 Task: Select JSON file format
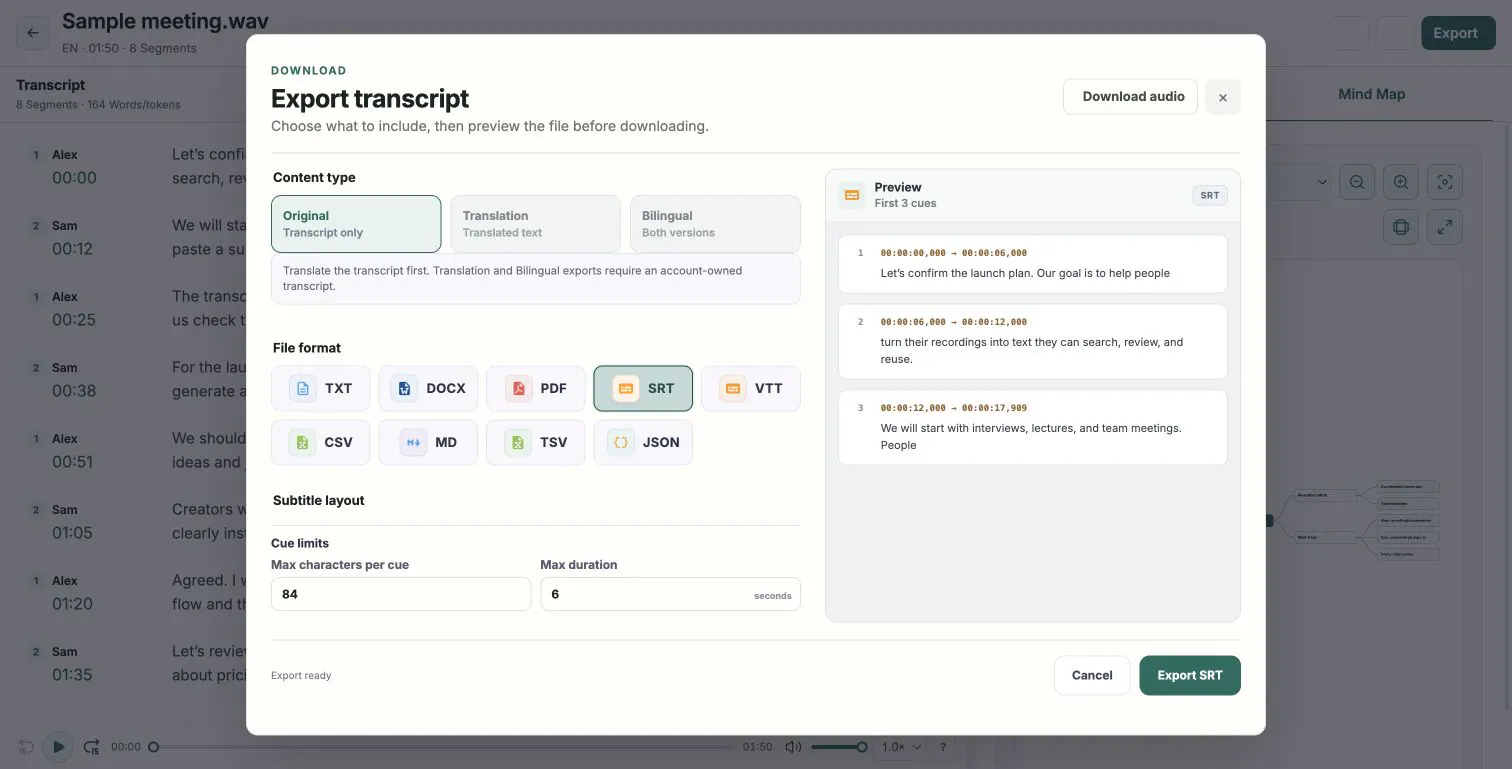point(643,442)
